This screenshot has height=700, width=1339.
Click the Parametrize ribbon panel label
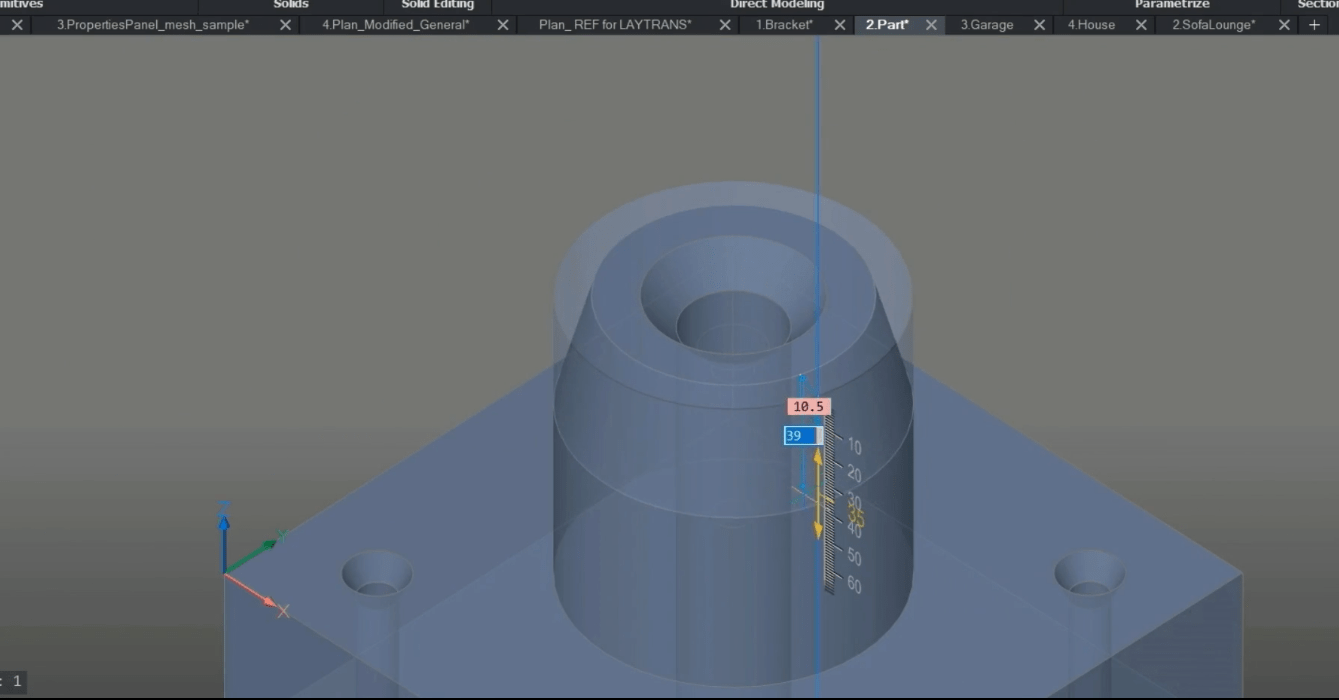tap(1172, 5)
